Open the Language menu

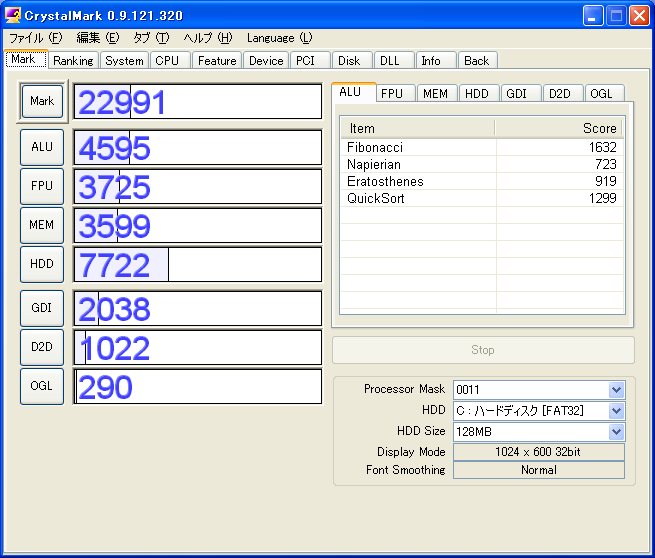click(x=279, y=38)
